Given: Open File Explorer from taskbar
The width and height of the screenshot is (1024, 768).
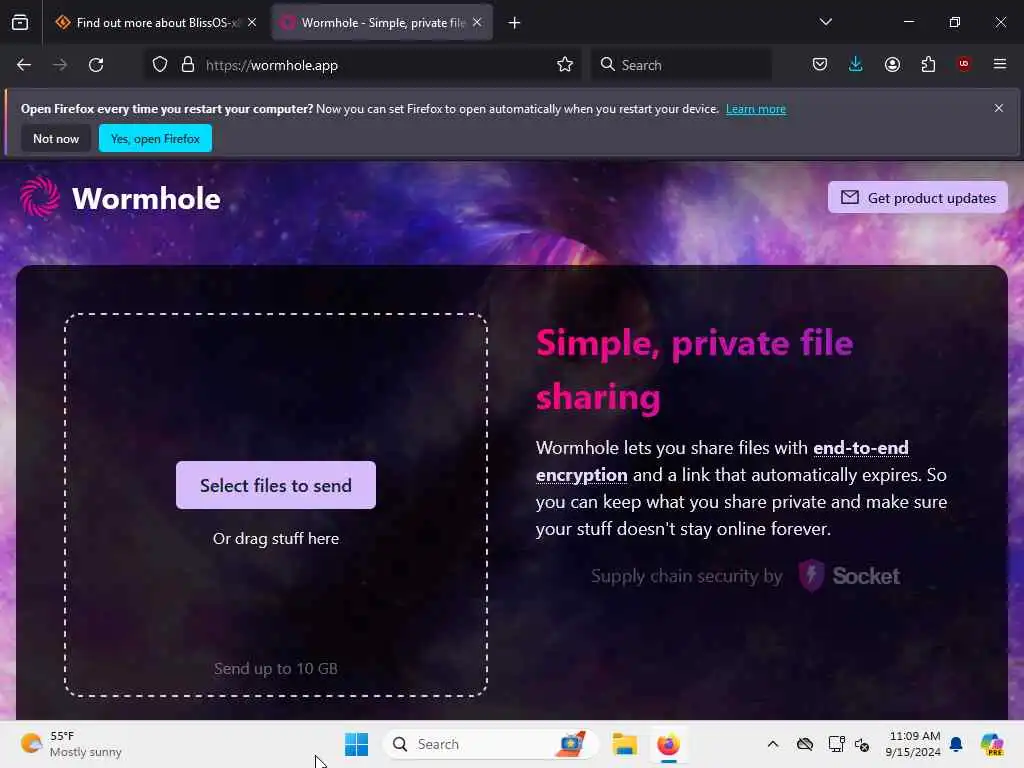Looking at the screenshot, I should tap(624, 744).
